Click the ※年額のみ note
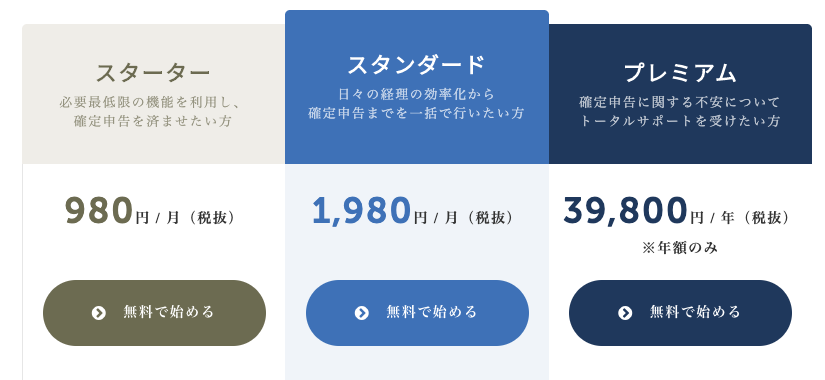This screenshot has width=825, height=380. [680, 248]
